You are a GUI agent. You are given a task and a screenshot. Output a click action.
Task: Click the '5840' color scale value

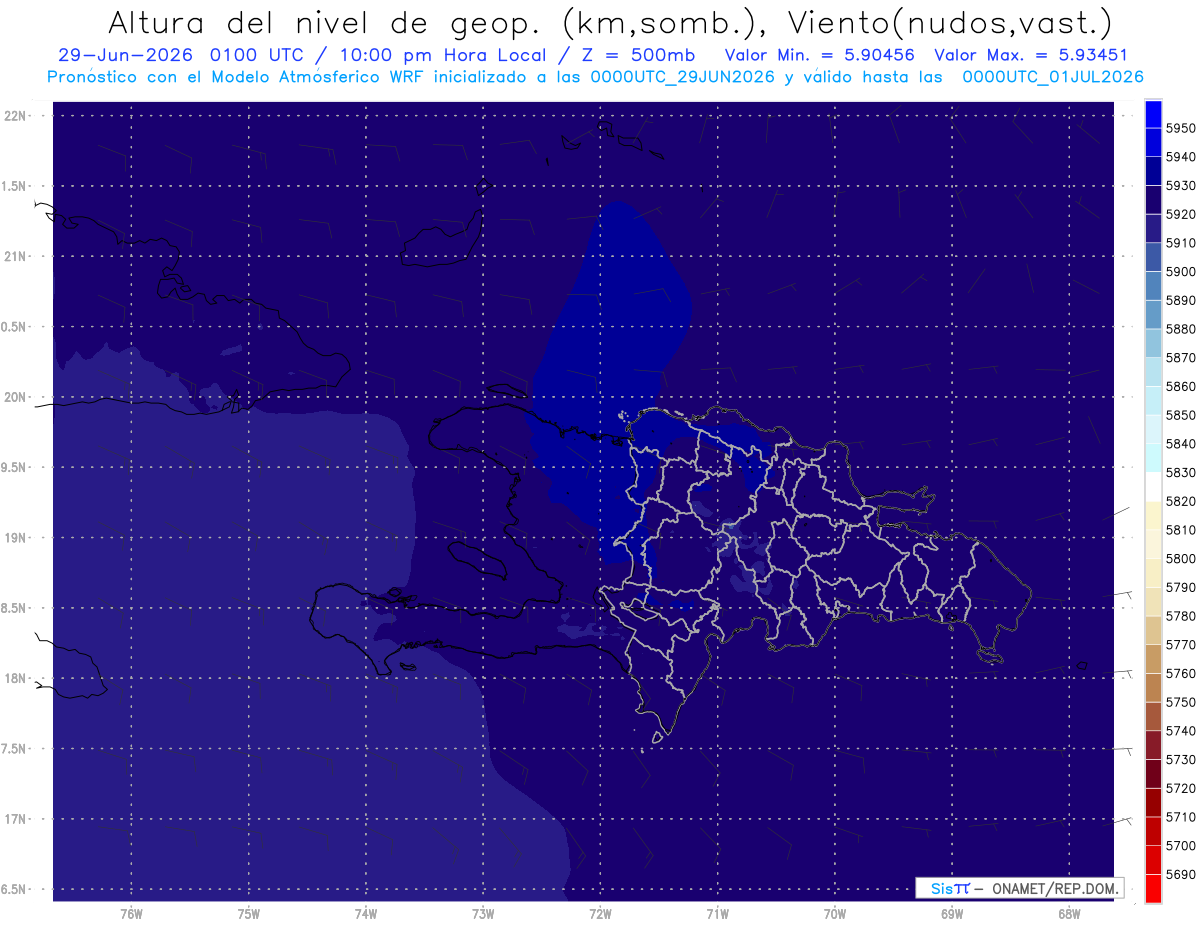tap(1181, 444)
